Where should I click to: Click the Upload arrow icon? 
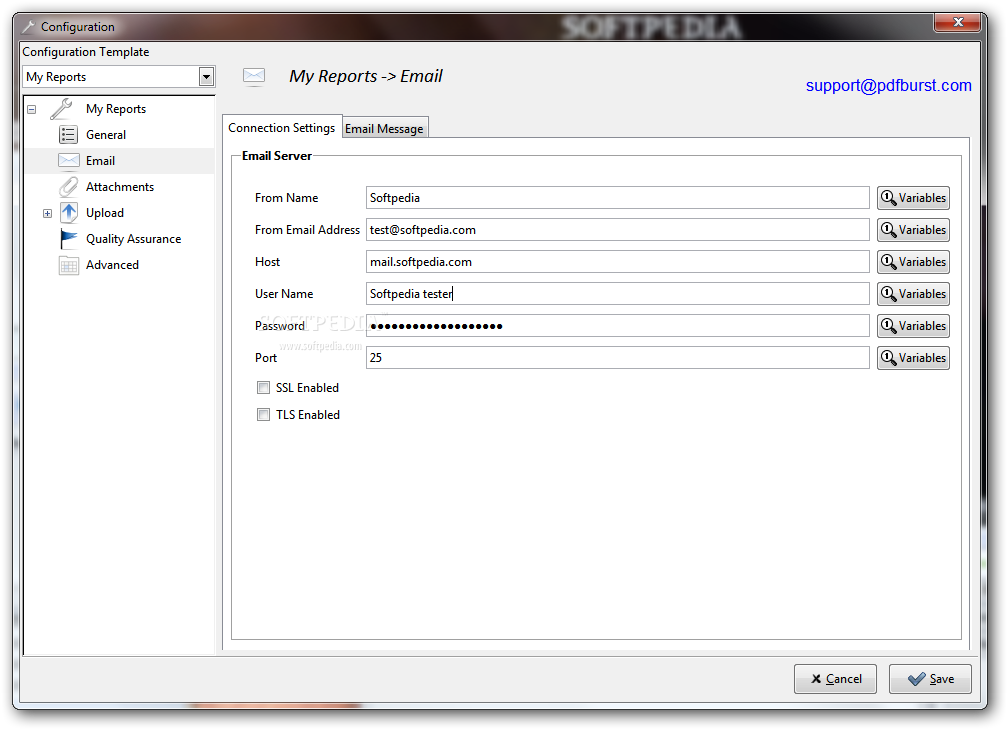coord(69,213)
